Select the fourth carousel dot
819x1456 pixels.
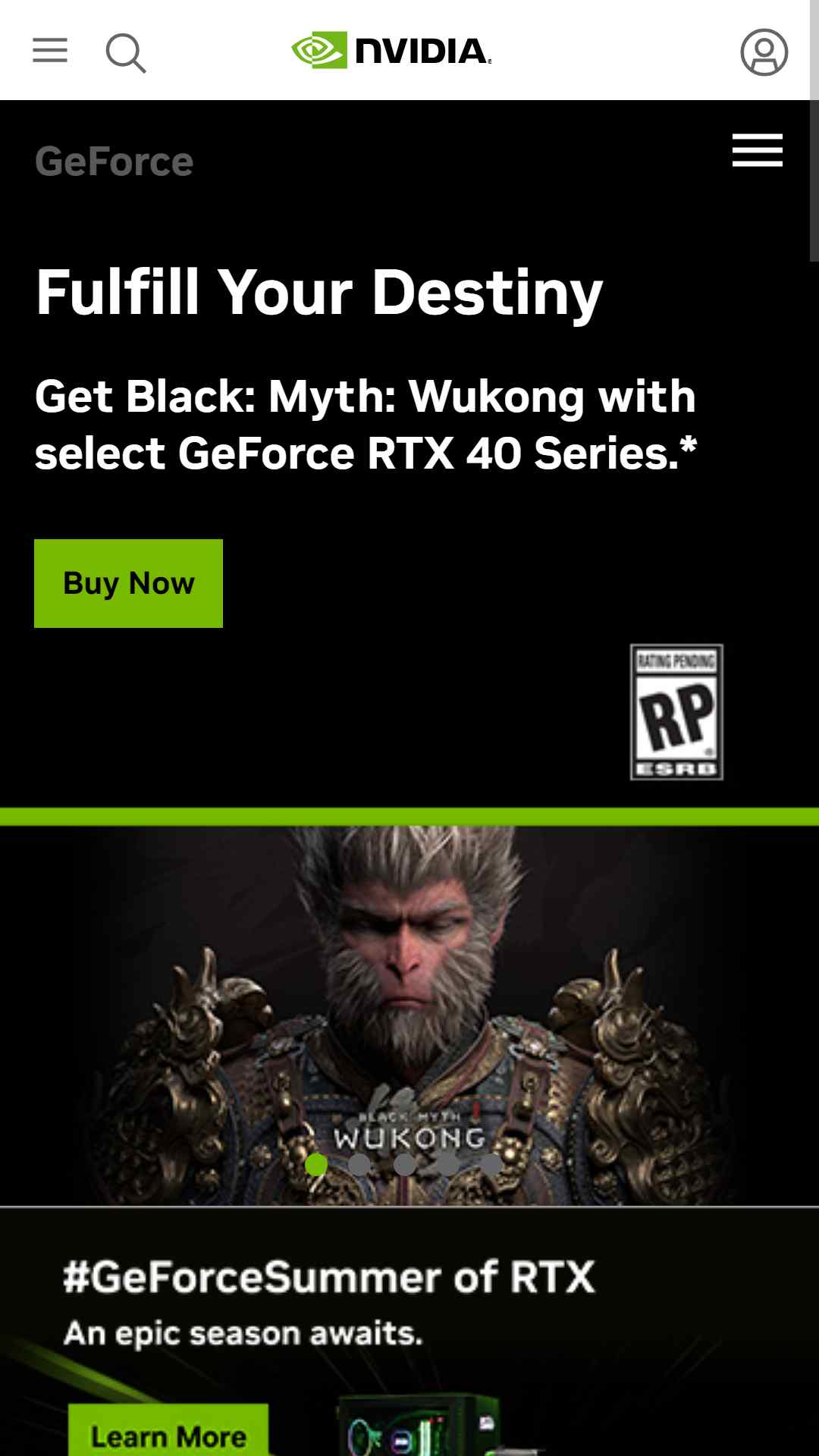tap(448, 1164)
